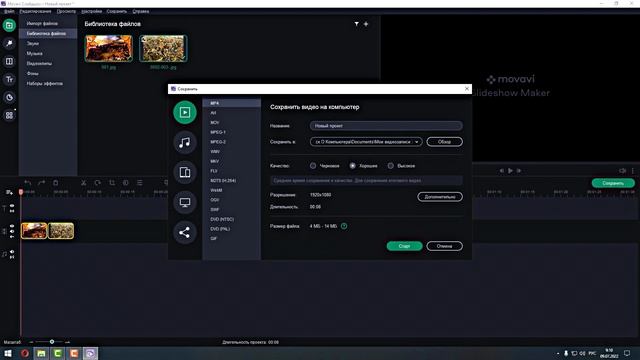640x360 pixels.
Task: Choose MKV format in the format list
Action: pyautogui.click(x=231, y=161)
